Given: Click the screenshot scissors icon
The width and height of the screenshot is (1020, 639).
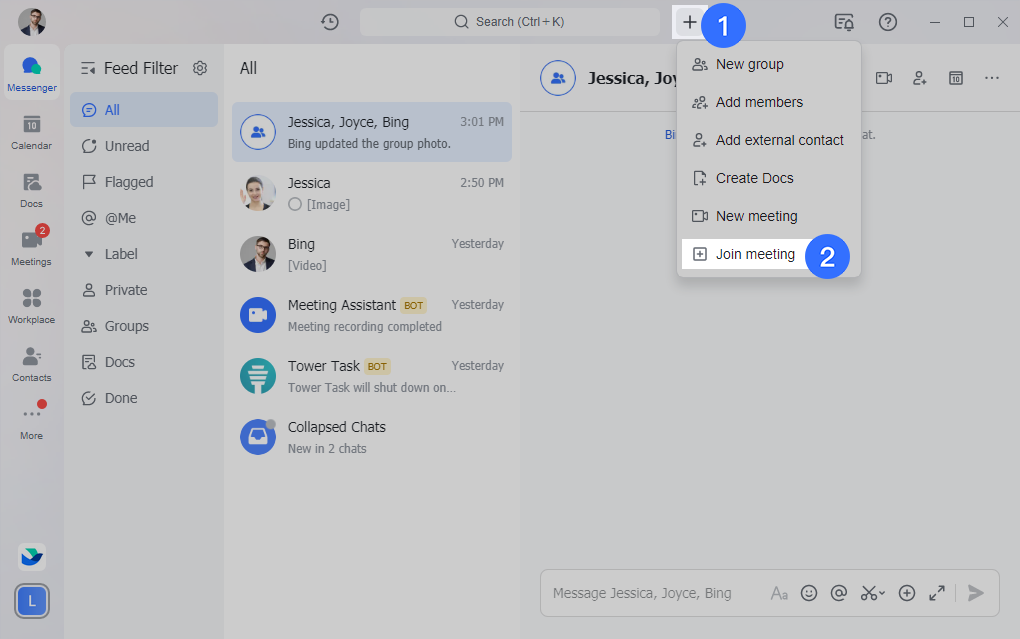Looking at the screenshot, I should coord(870,593).
